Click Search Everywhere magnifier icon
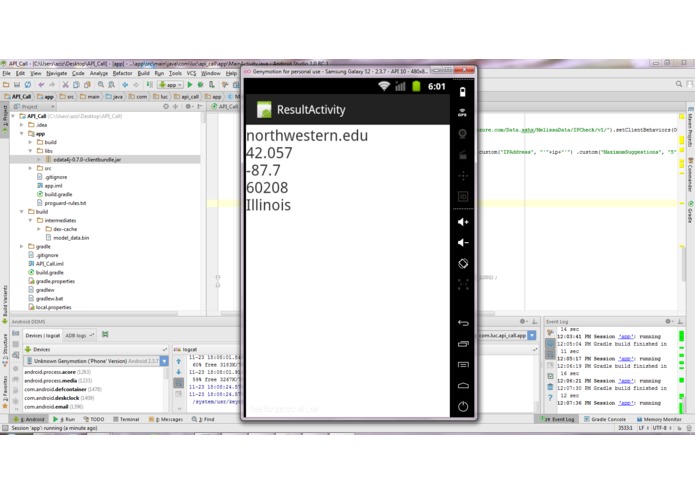Image resolution: width=695 pixels, height=494 pixels. 679,84
